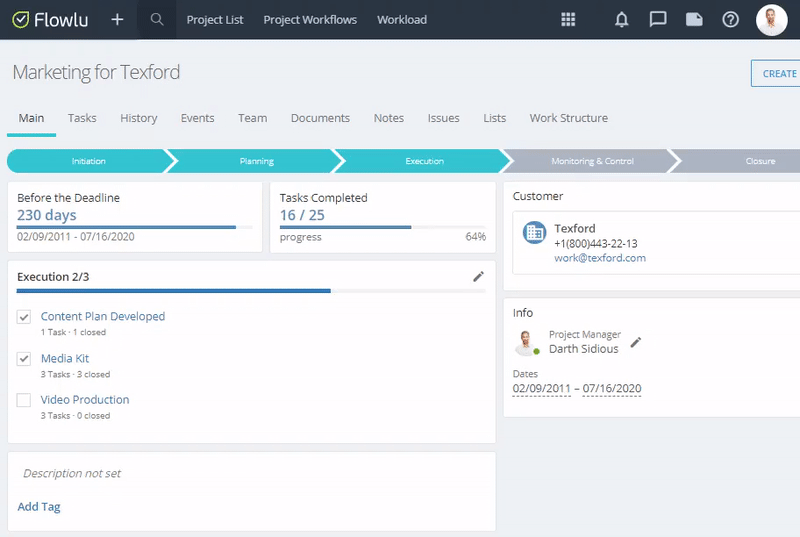The height and width of the screenshot is (537, 800).
Task: Check the Video Production checkbox
Action: pyautogui.click(x=24, y=400)
